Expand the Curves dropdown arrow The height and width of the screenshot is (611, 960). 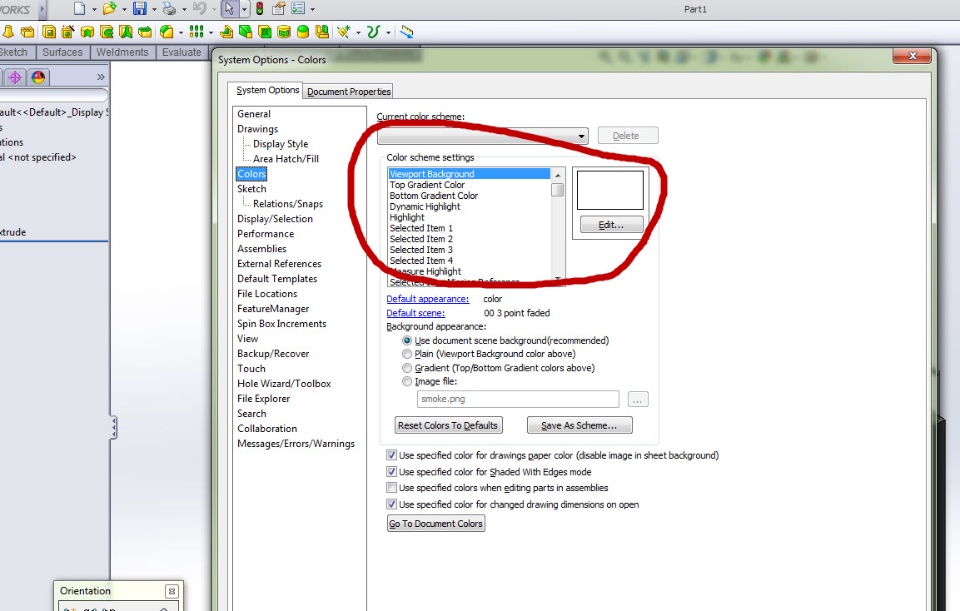click(x=388, y=32)
